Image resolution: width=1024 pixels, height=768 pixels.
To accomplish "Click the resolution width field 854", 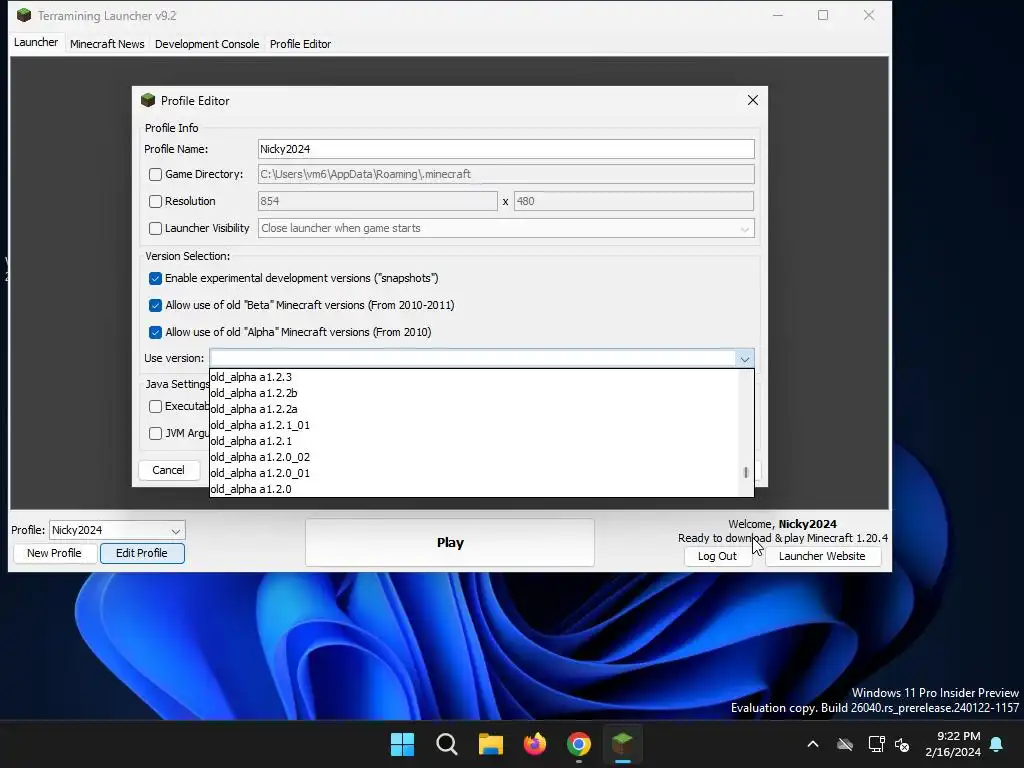I will click(x=377, y=201).
